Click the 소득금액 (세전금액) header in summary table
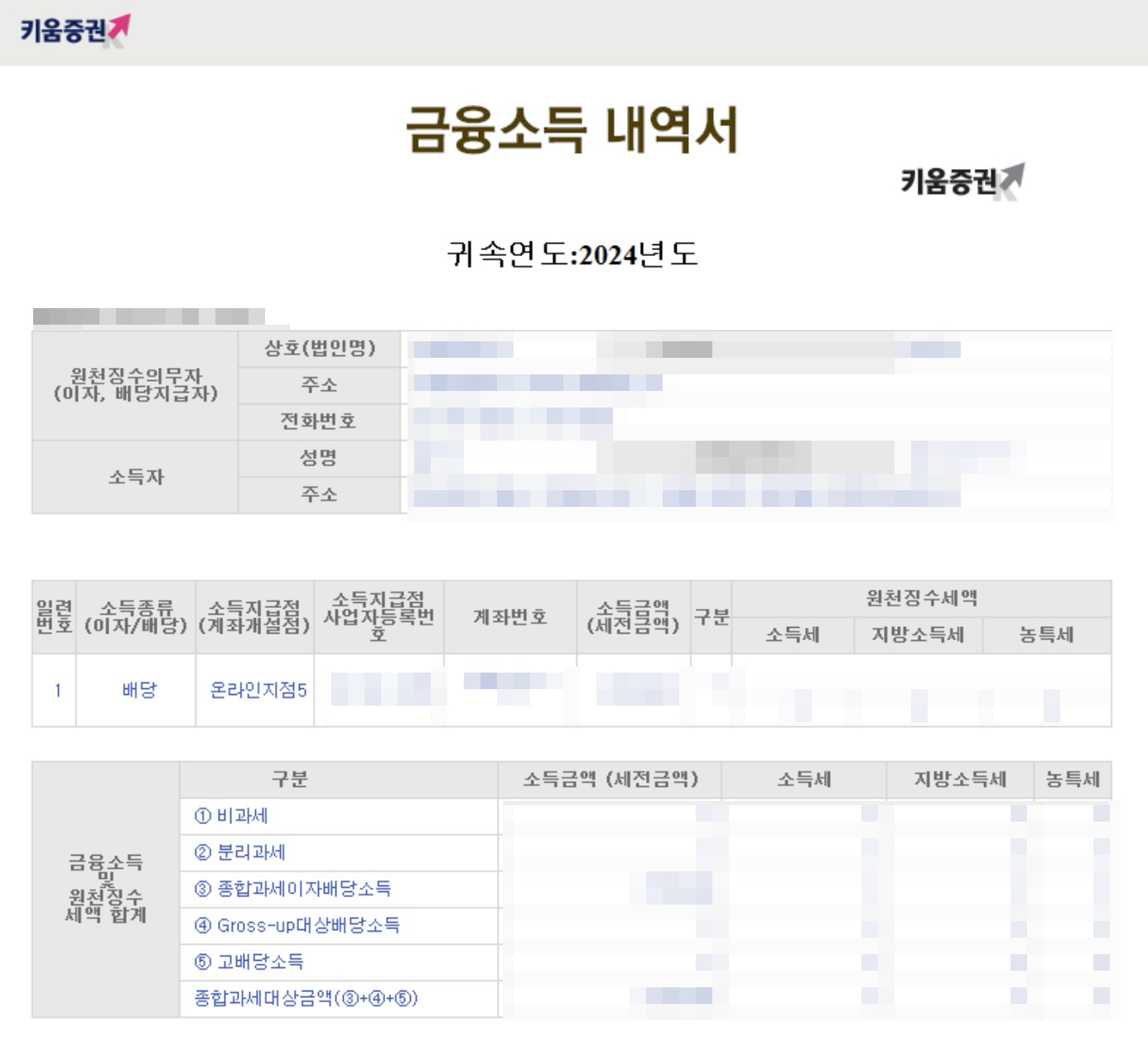 (x=610, y=779)
